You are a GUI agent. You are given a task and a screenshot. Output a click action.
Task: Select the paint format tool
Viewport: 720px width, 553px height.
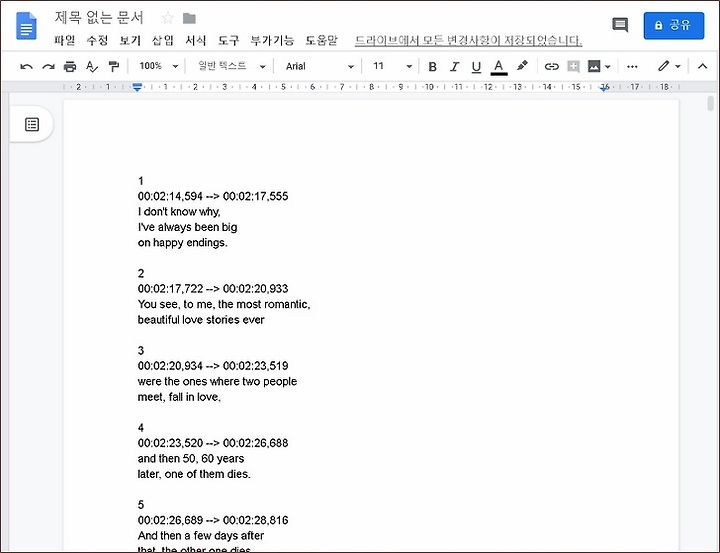(113, 67)
